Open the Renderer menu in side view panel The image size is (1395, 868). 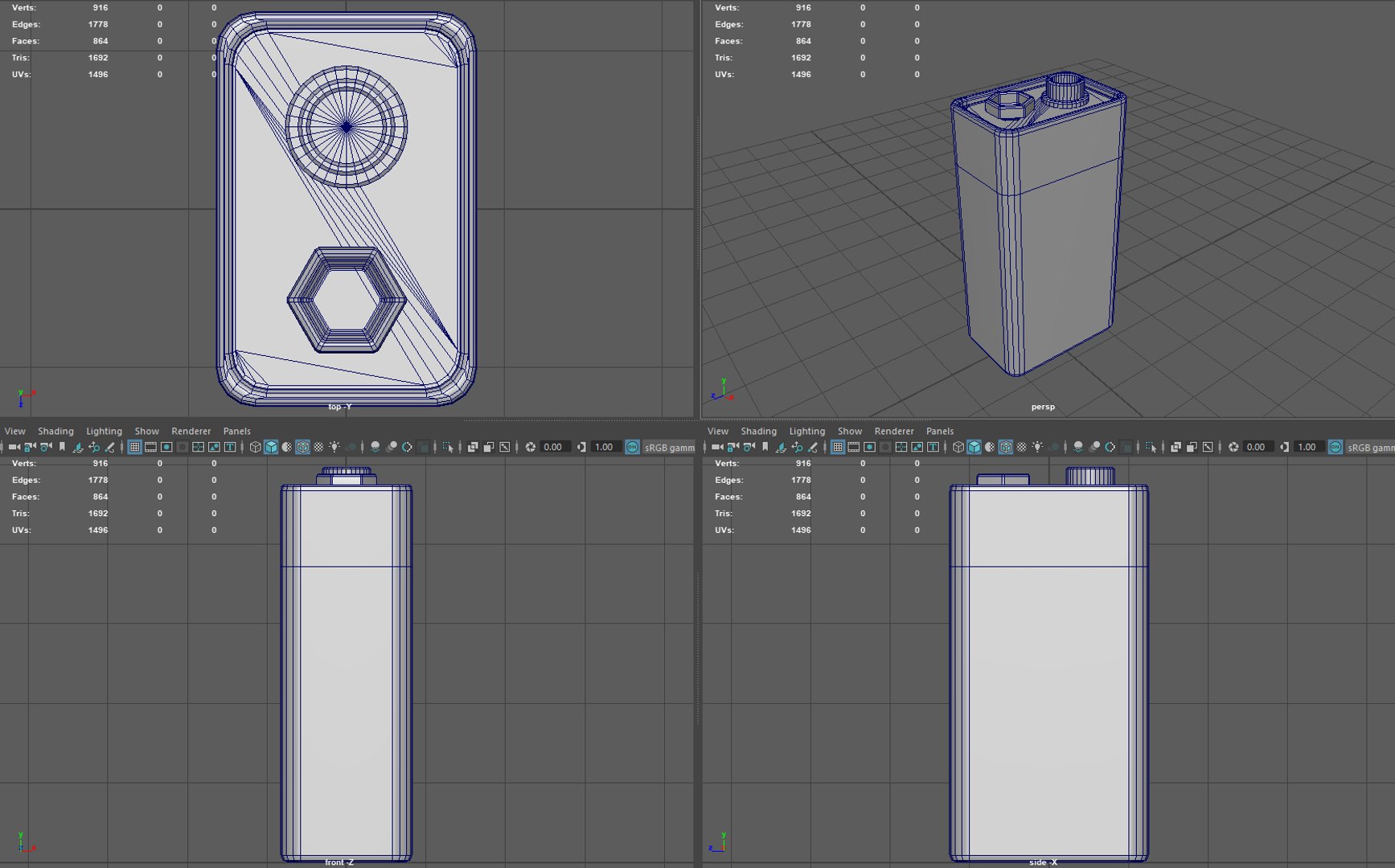[x=894, y=432]
